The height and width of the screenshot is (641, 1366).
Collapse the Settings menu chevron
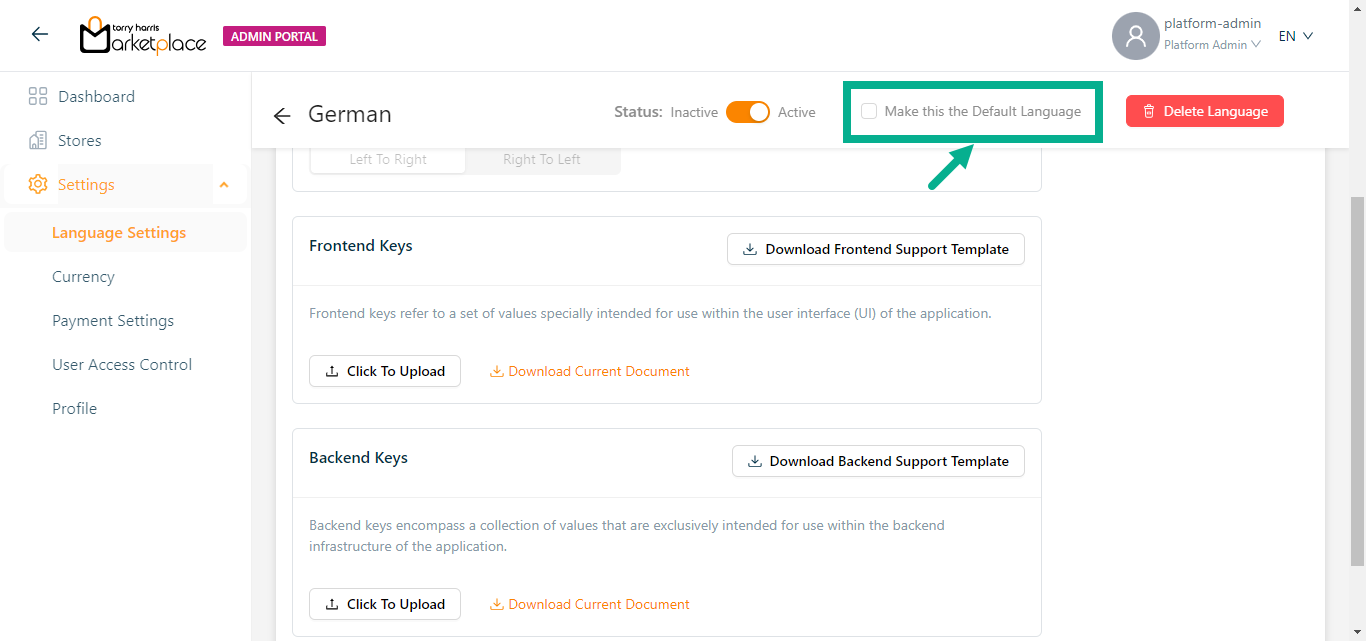click(224, 185)
